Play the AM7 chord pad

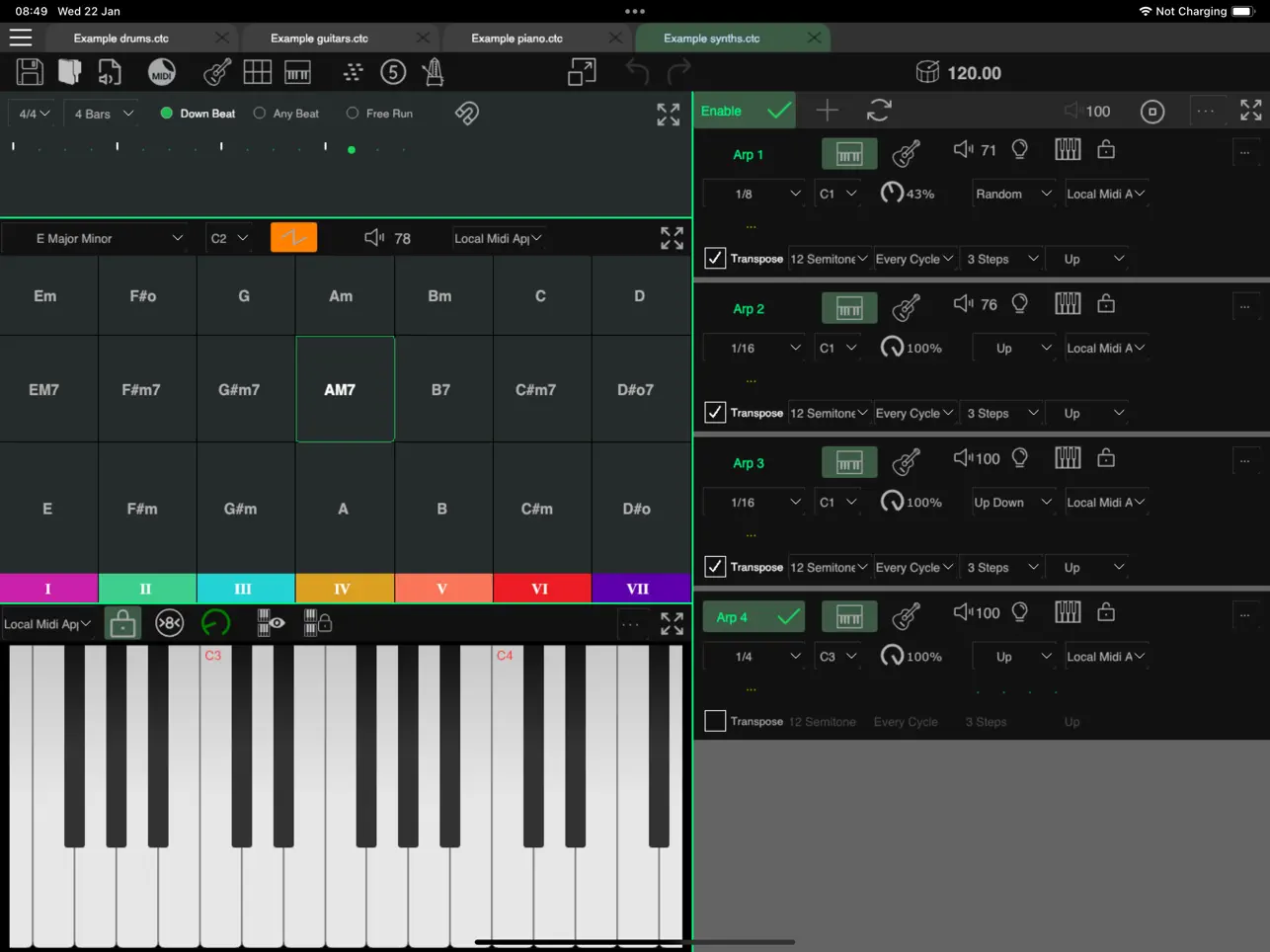click(345, 389)
